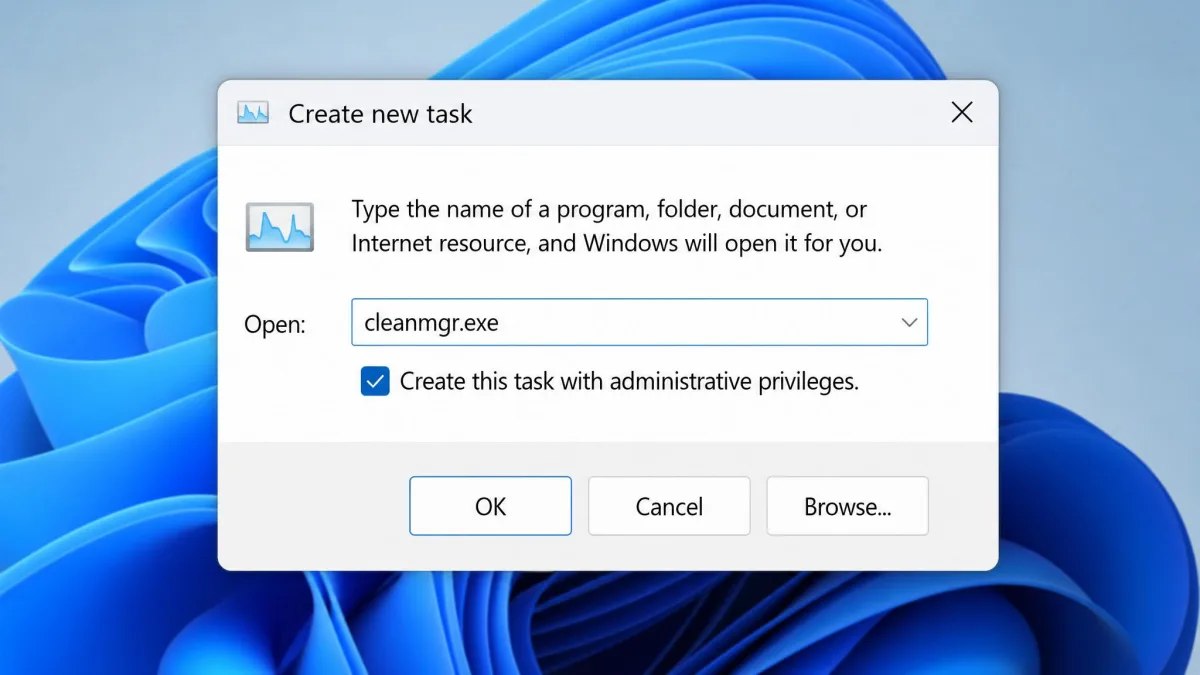The image size is (1200, 675).
Task: Uncheck Create this task with administrative privileges
Action: 375,381
